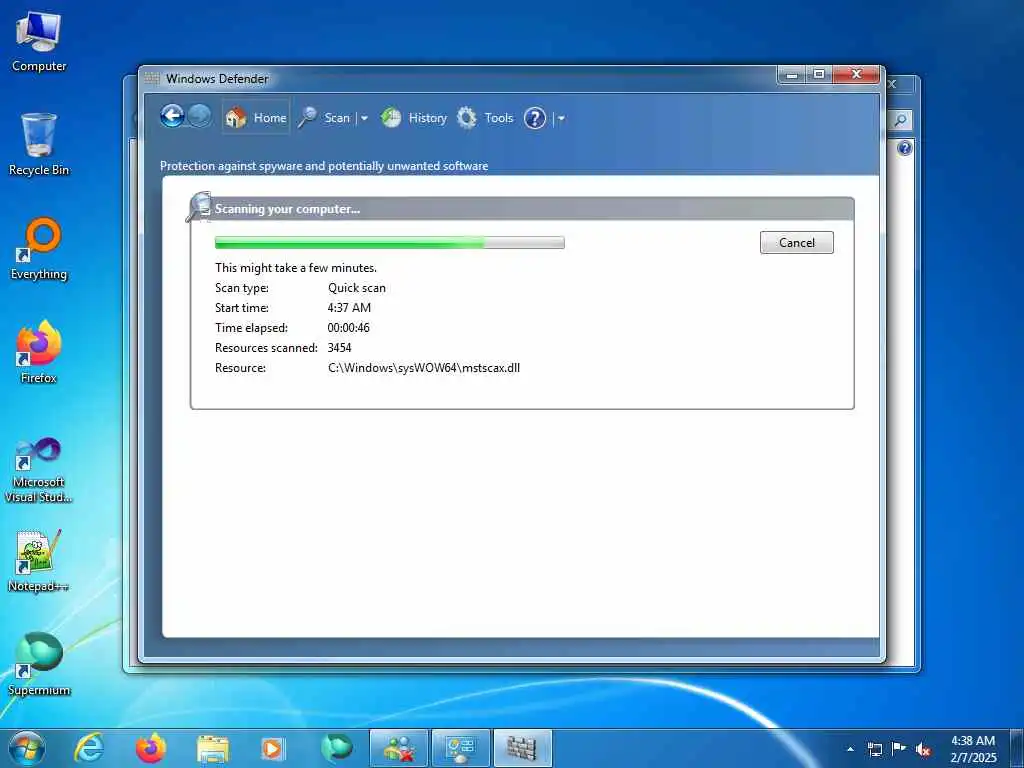
Task: Start a scan with the Scan button
Action: tap(325, 118)
